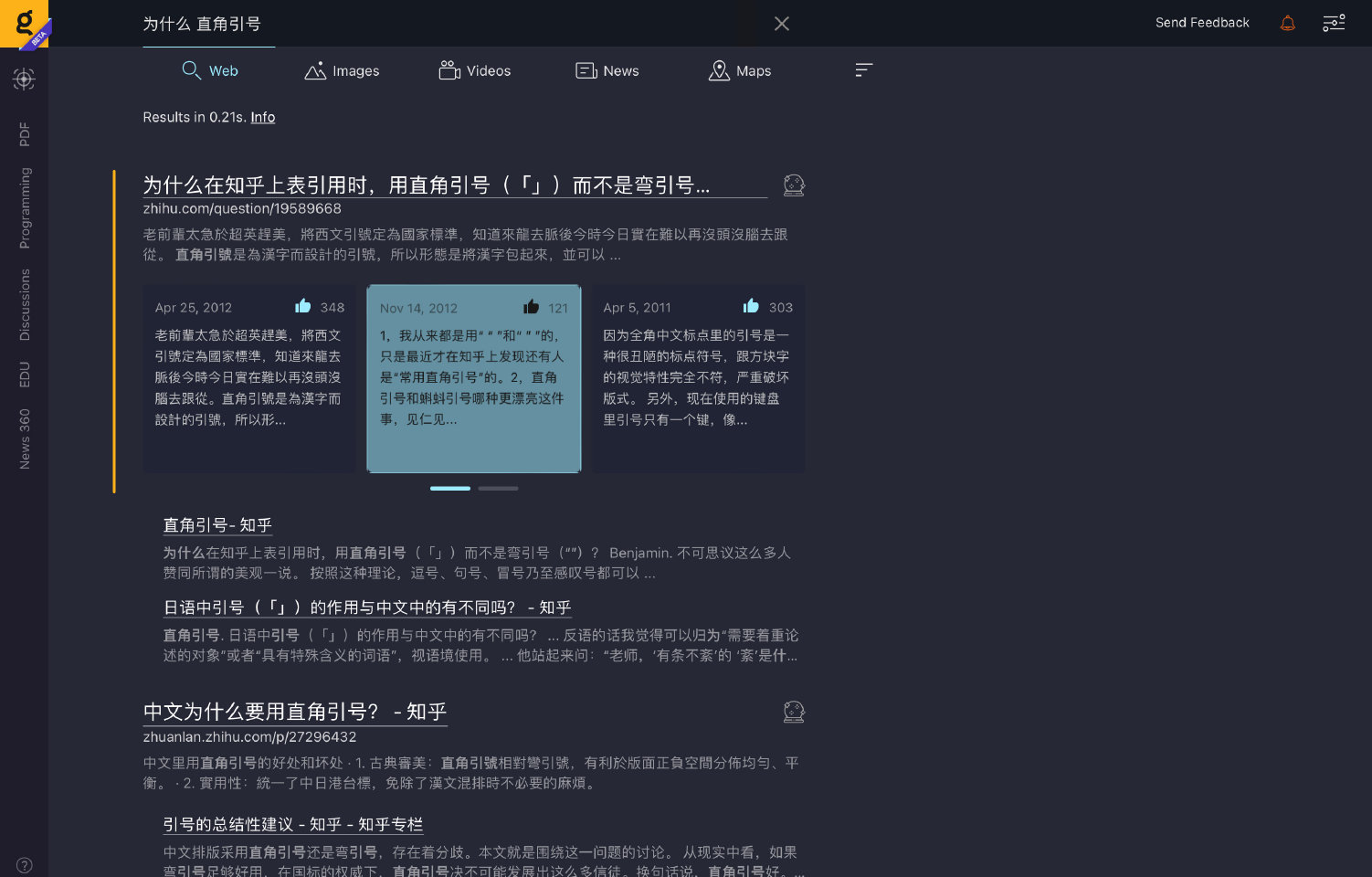This screenshot has height=877, width=1372.
Task: Click the Gigablast logo in top-left corner
Action: [25, 24]
